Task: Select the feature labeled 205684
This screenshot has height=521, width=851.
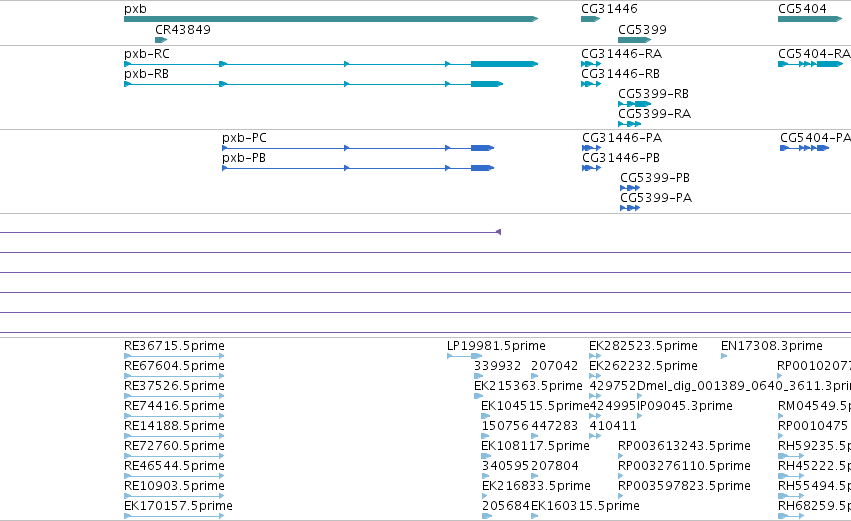Action: click(487, 516)
